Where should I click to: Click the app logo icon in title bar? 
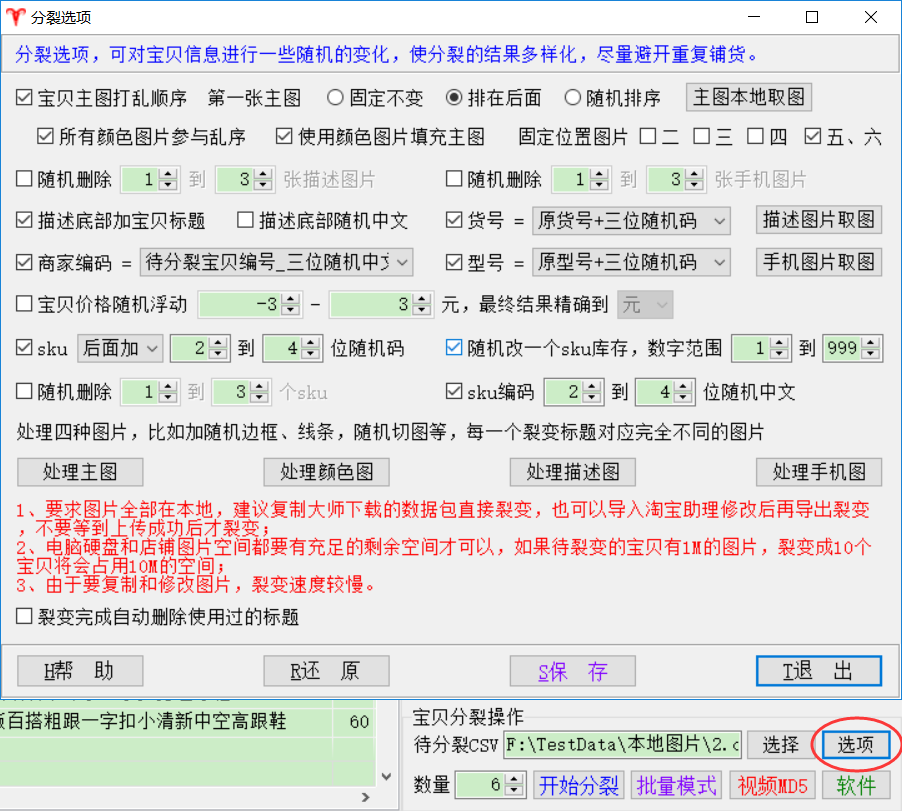pyautogui.click(x=15, y=17)
